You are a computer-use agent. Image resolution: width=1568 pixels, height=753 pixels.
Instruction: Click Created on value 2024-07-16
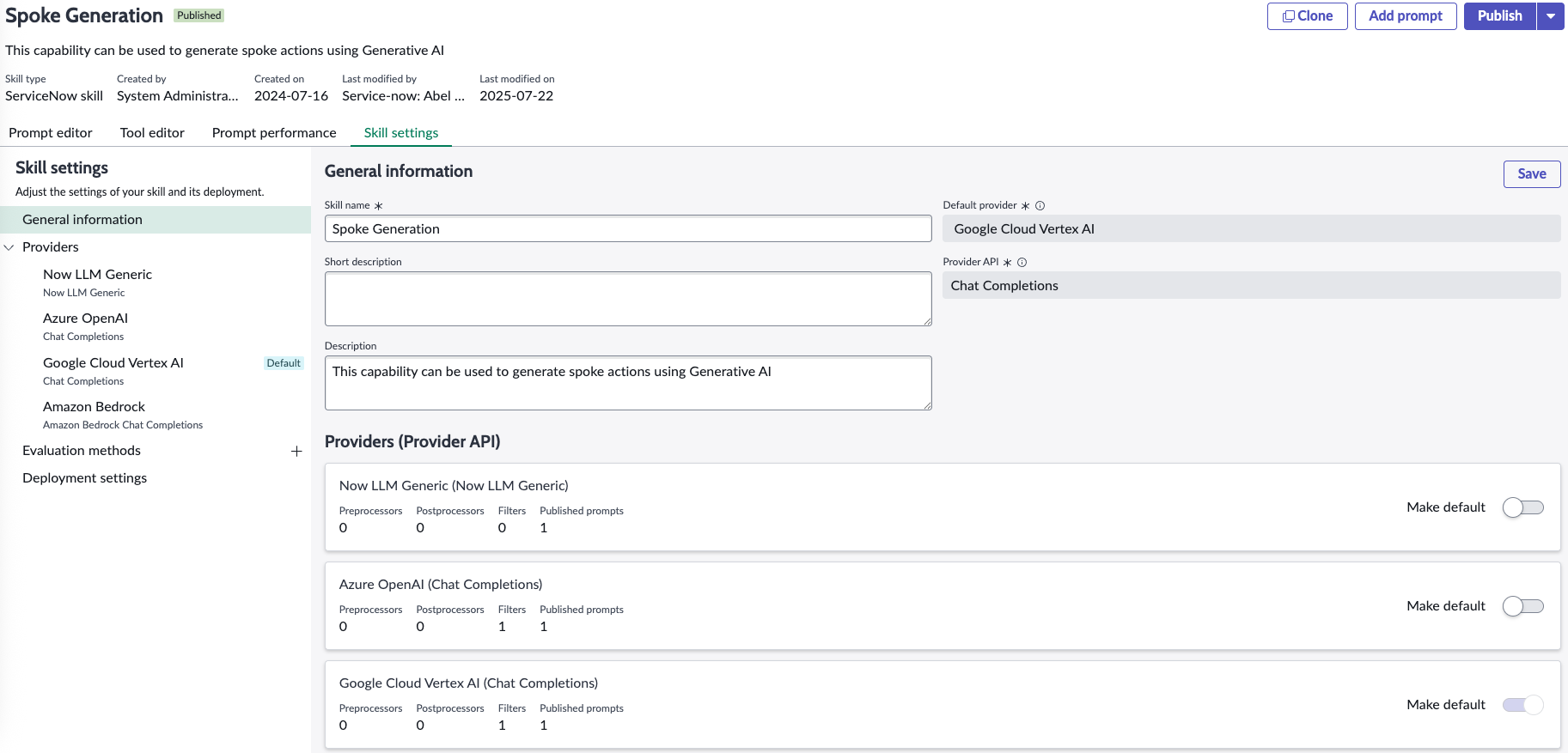(291, 96)
